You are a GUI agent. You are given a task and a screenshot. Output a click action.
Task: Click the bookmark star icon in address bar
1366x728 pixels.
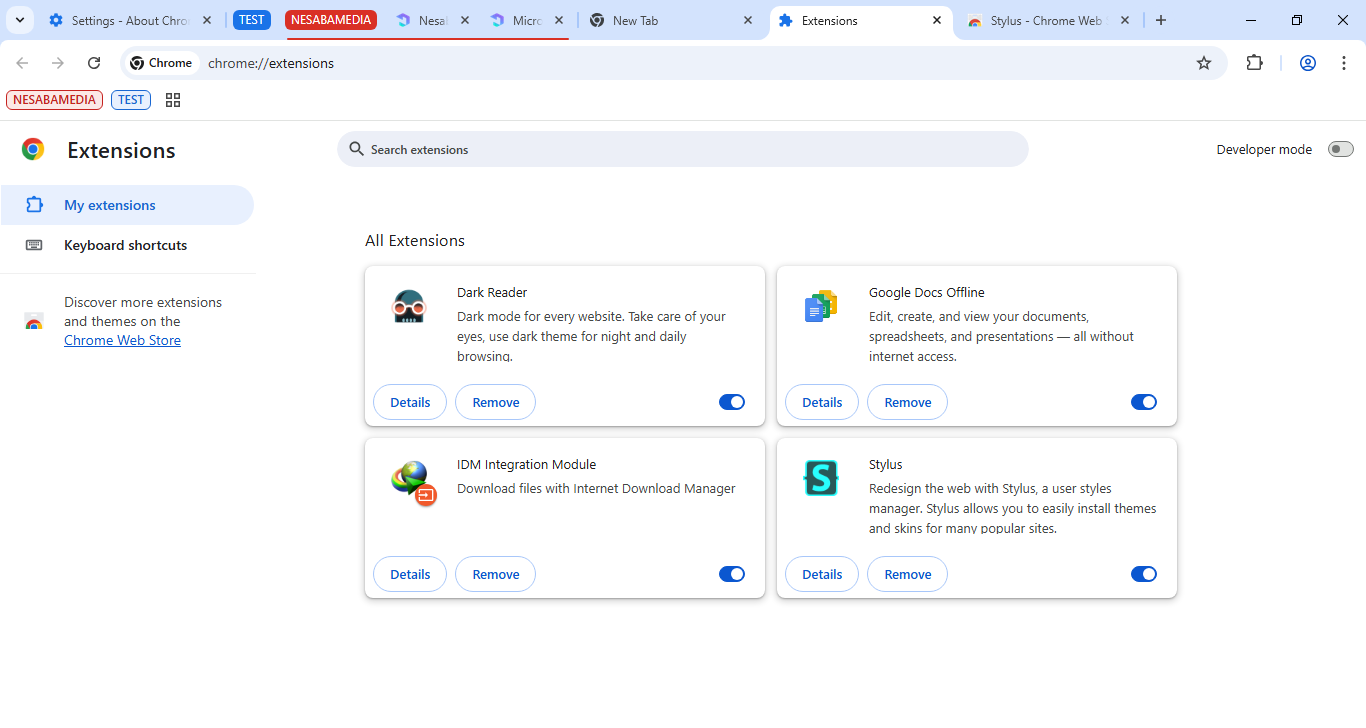coord(1204,63)
